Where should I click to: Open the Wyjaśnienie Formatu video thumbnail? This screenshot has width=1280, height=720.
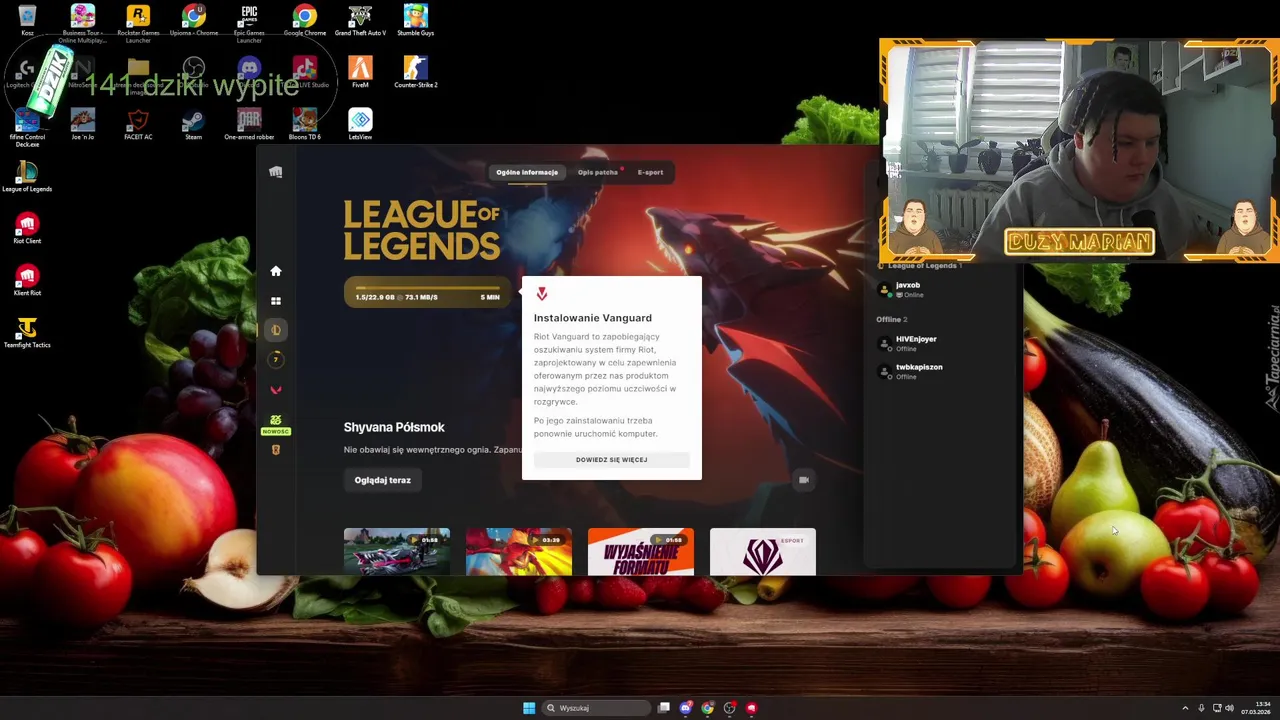tap(641, 552)
